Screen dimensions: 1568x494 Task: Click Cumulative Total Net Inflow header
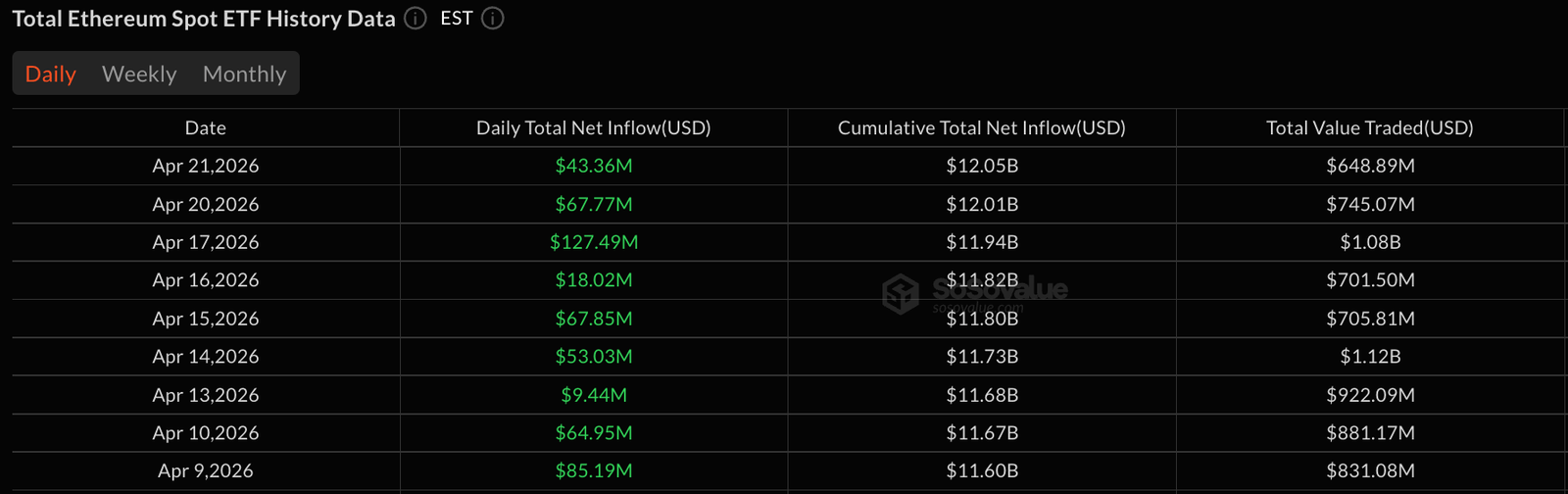point(981,128)
